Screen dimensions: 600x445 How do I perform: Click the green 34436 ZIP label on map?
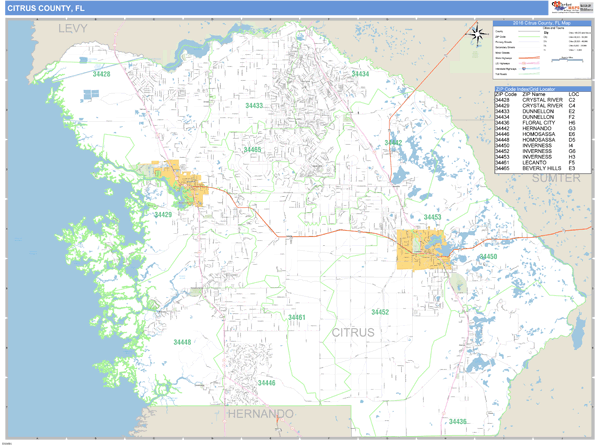tap(458, 421)
